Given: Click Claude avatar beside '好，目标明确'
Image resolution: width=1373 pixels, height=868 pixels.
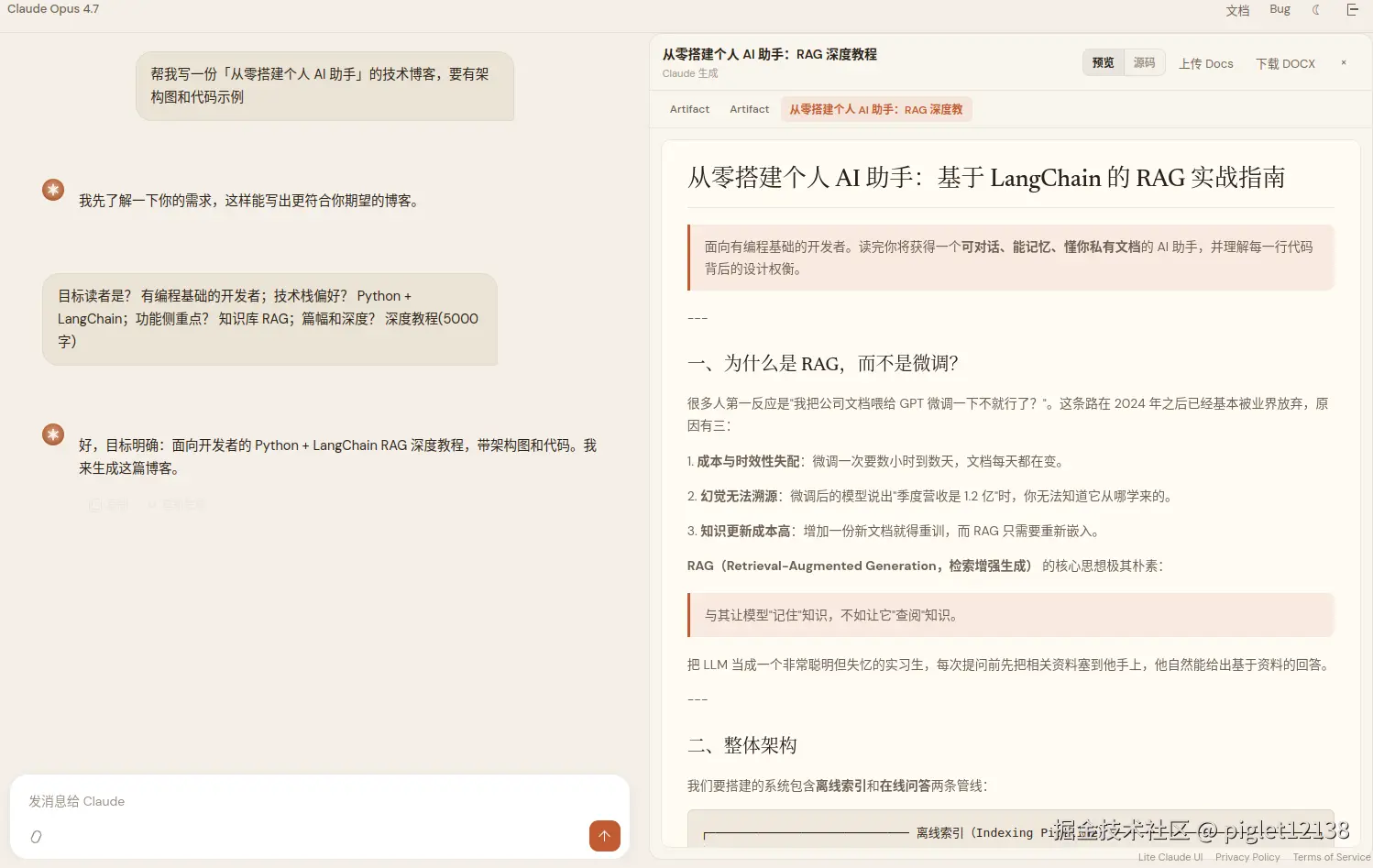Looking at the screenshot, I should 53,434.
